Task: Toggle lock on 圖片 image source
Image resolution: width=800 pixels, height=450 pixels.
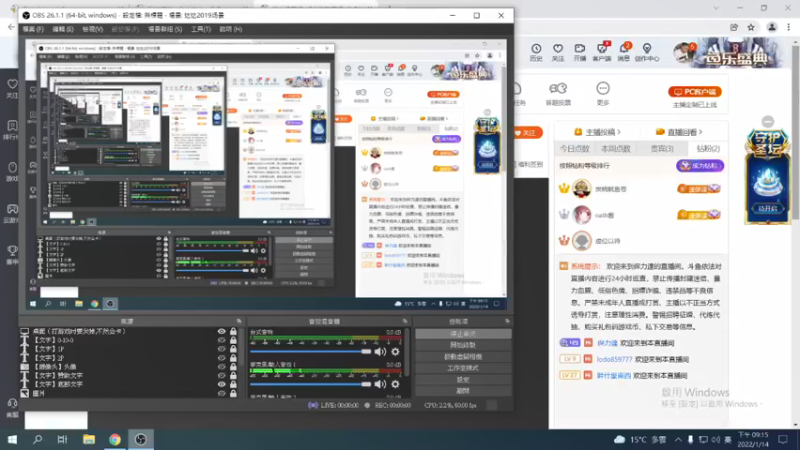Action: (x=233, y=393)
